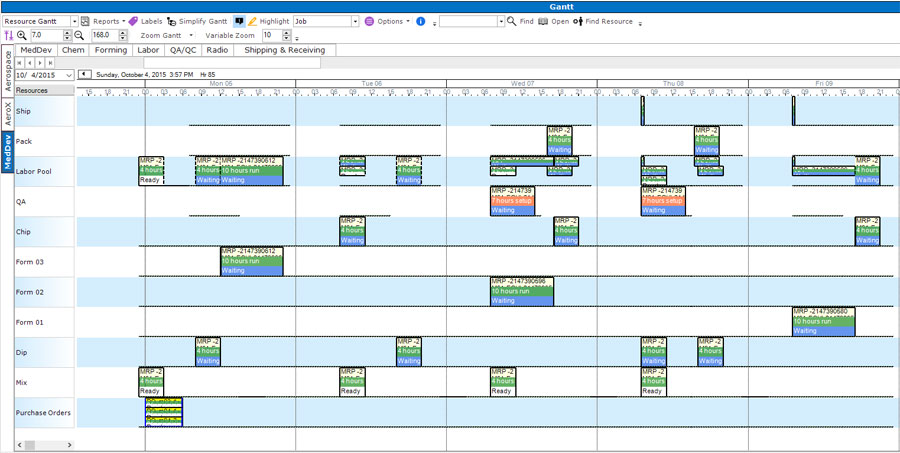This screenshot has height=453, width=900.
Task: Click the Find Resource person icon
Action: coord(579,21)
